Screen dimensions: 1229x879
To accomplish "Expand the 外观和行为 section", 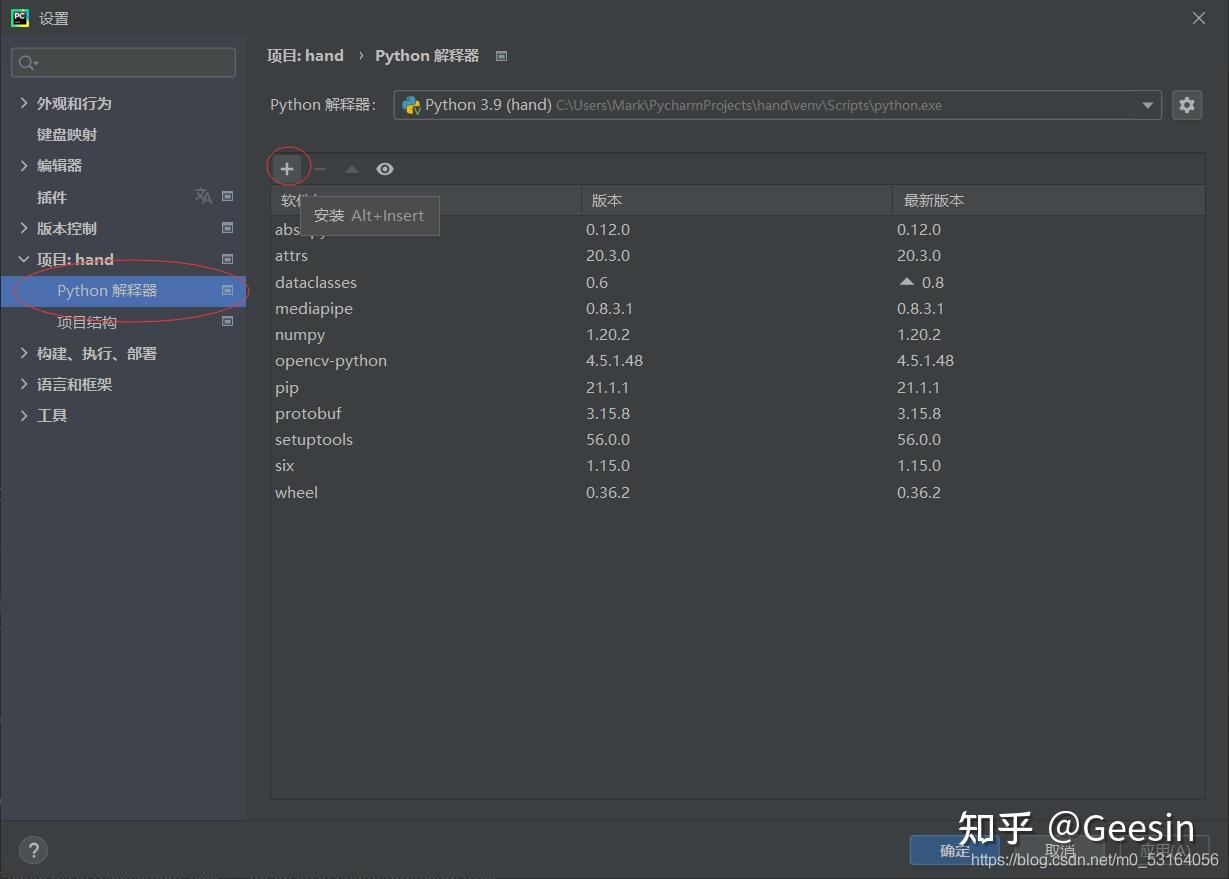I will (23, 102).
